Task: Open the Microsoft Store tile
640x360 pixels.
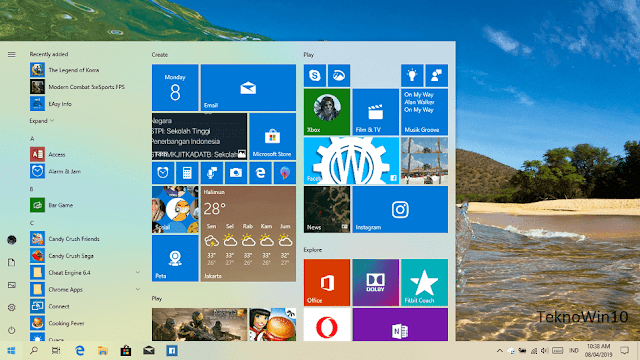Action: (x=272, y=136)
